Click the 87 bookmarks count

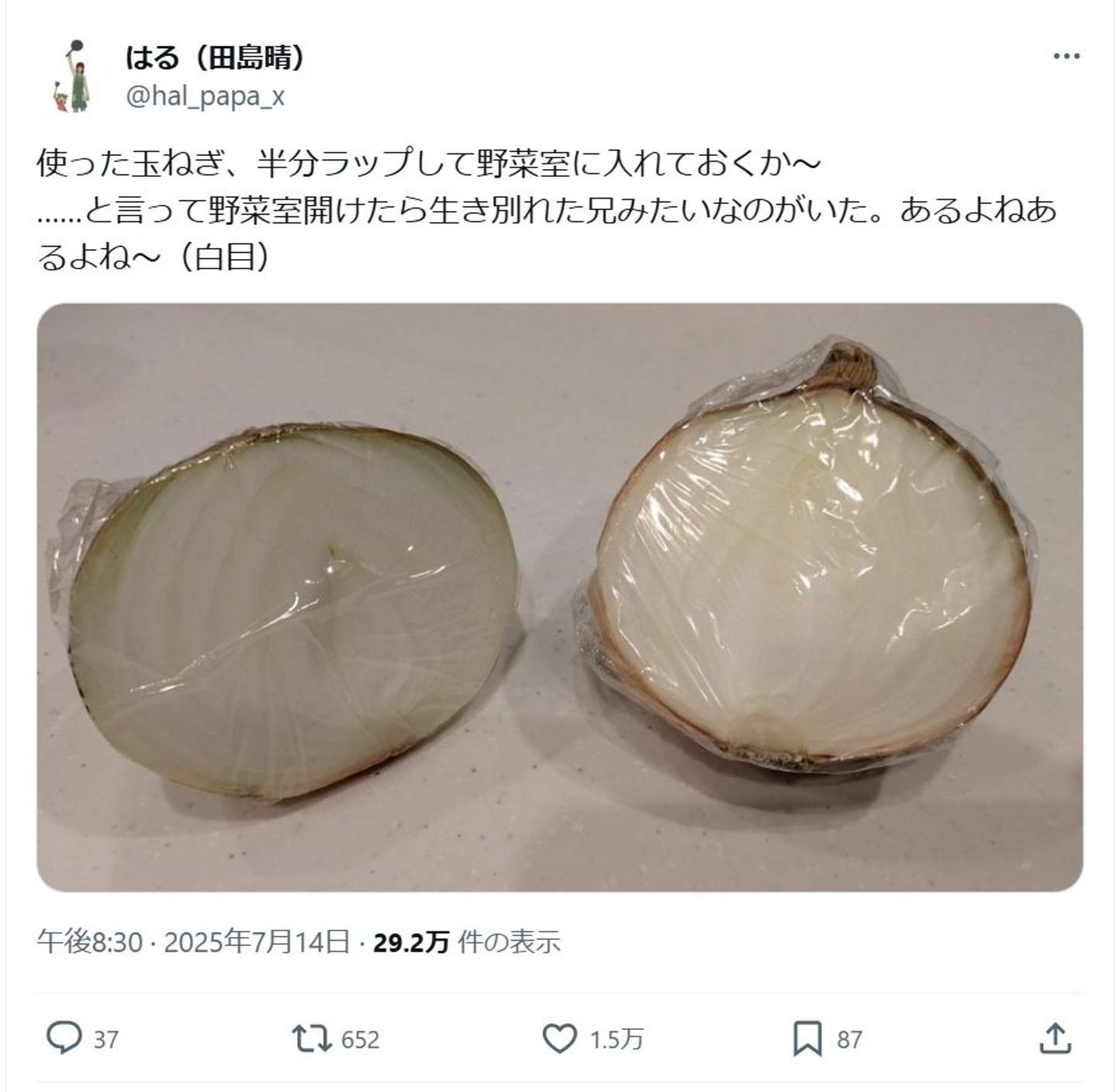pyautogui.click(x=849, y=1039)
